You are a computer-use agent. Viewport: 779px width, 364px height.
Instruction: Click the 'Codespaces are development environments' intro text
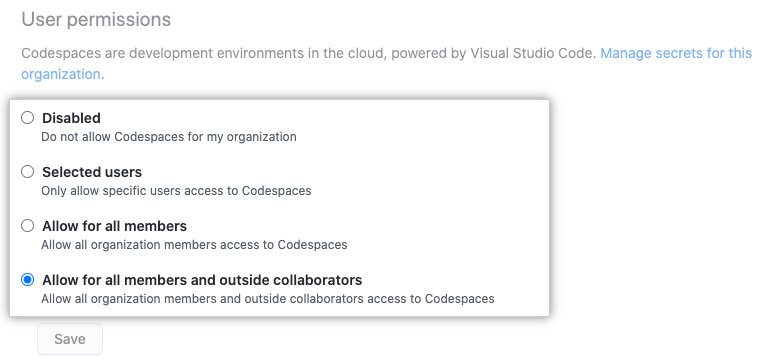coord(308,53)
